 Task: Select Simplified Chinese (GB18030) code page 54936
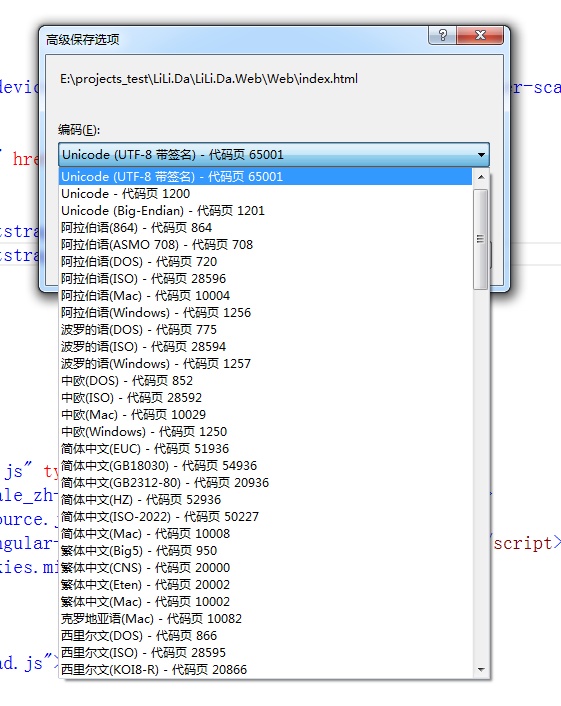tap(266, 466)
